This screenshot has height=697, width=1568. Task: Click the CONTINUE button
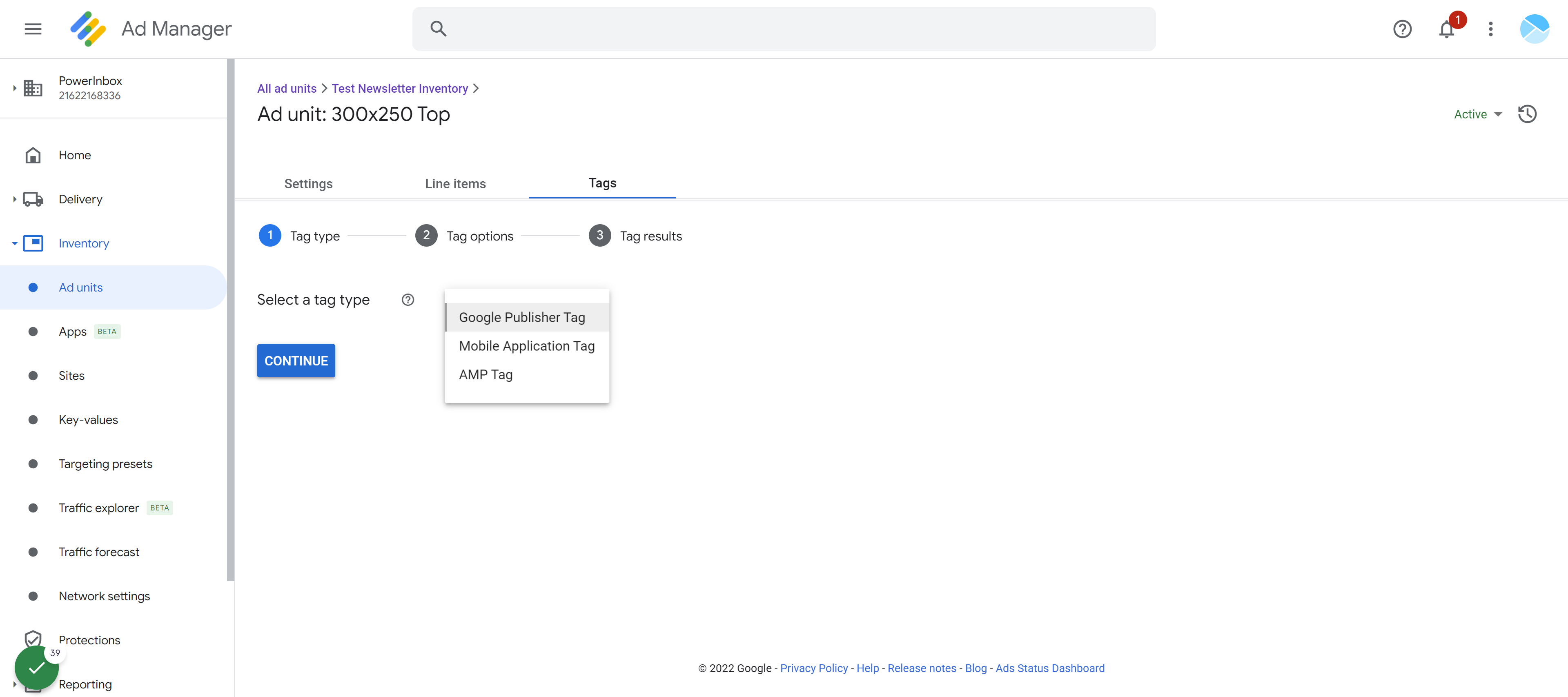point(296,361)
